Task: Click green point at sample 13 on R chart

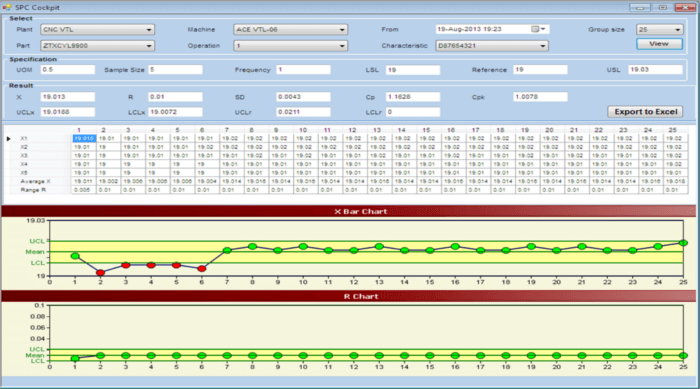Action: [379, 356]
